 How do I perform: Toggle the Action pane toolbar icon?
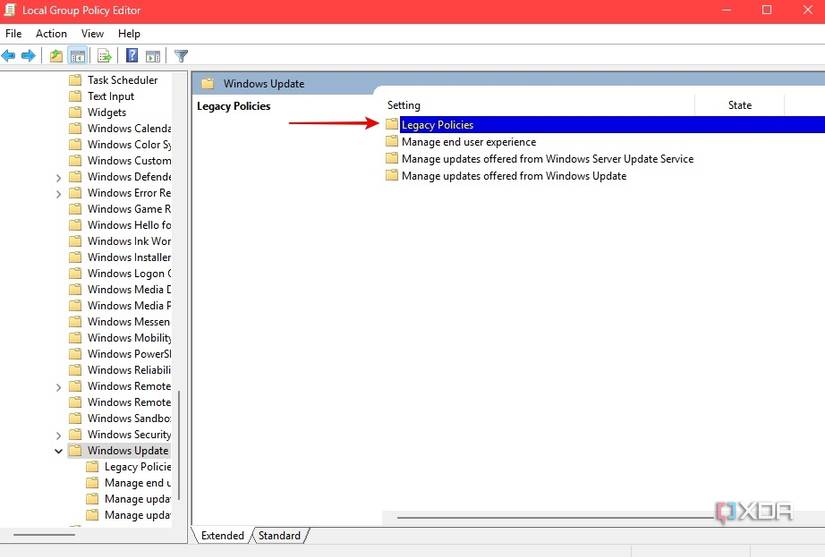153,55
